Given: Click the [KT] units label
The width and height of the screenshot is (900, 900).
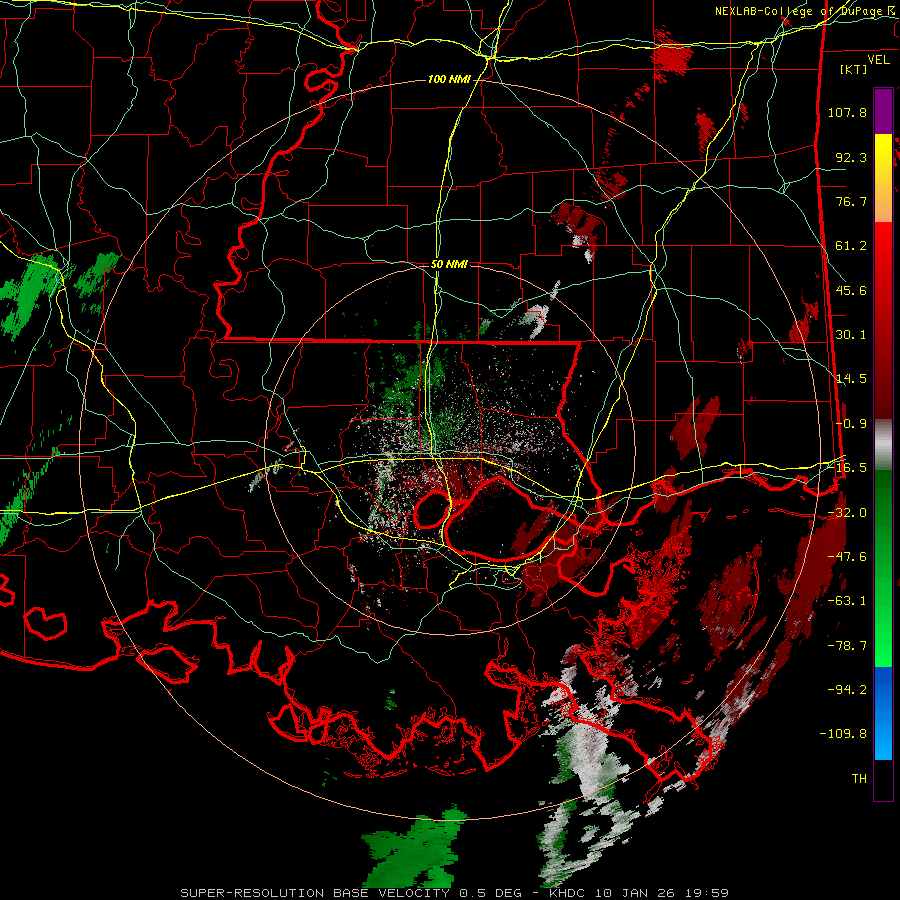Looking at the screenshot, I should click(x=854, y=69).
